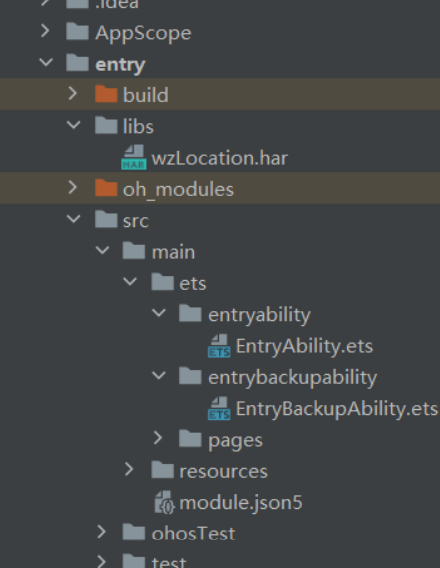Click the module.json5 file icon

[165, 502]
